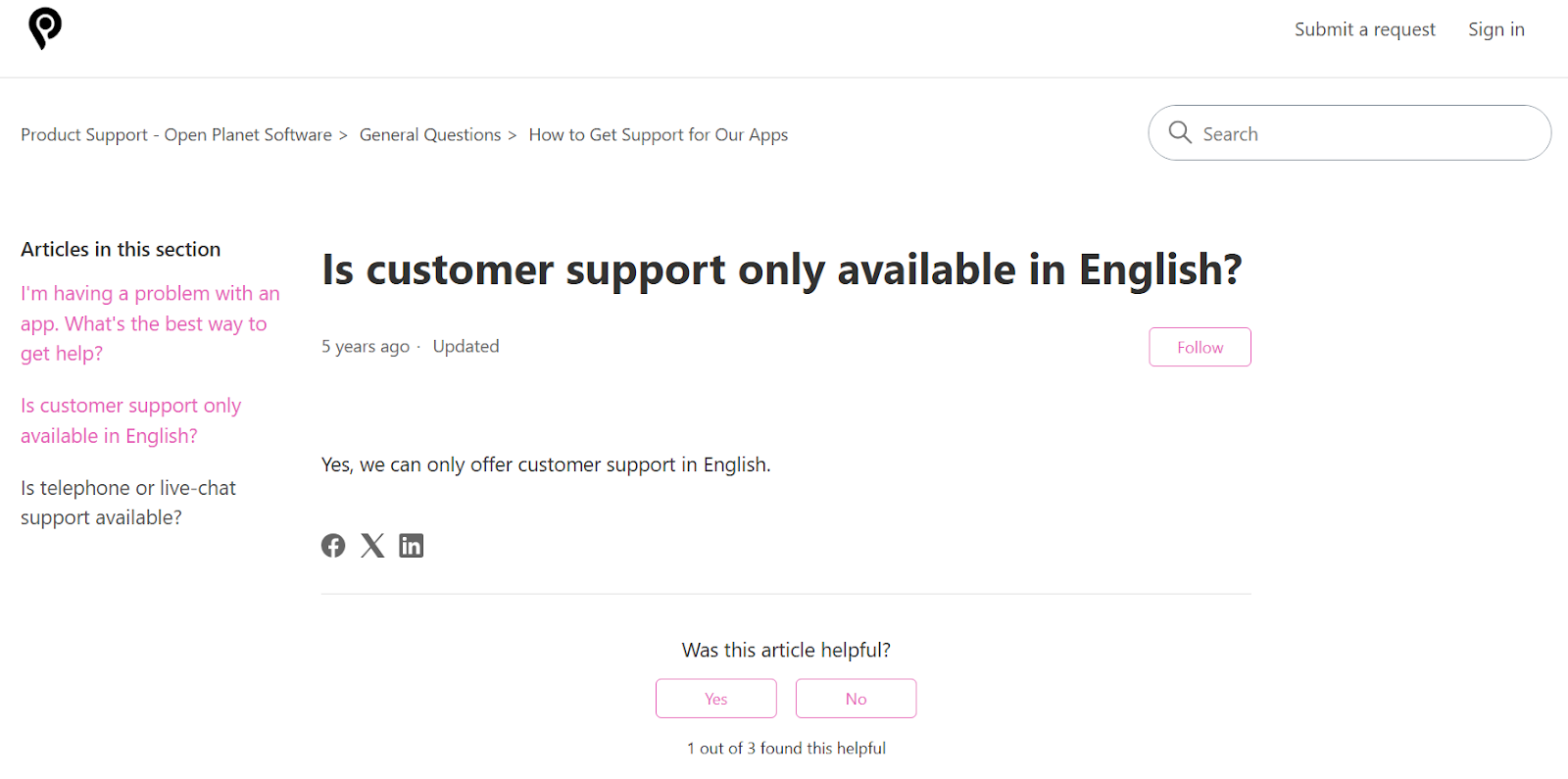Open article about telephone or live-chat support
Viewport: 1568px width, 779px height.
coord(128,502)
